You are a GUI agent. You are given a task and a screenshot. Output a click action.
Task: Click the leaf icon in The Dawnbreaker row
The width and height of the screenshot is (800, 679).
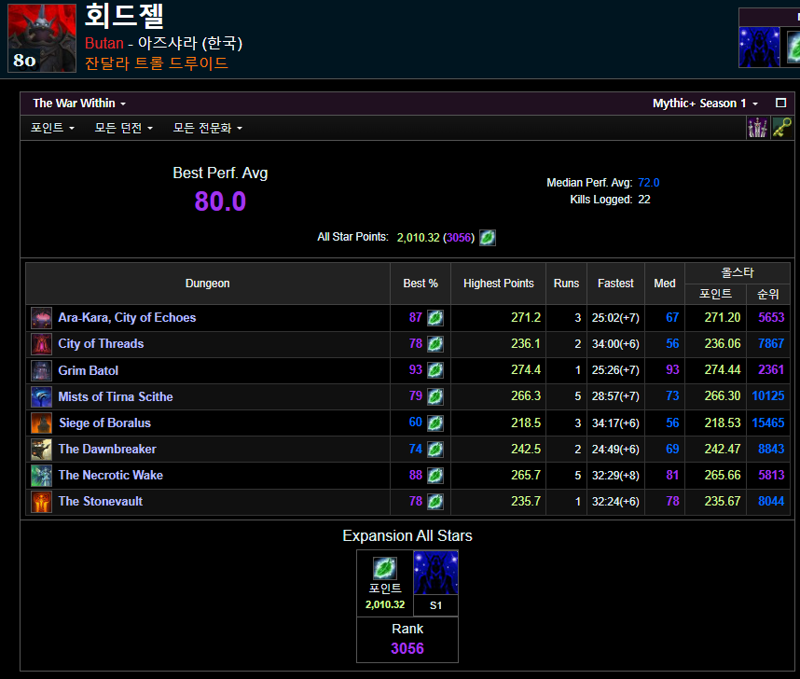pyautogui.click(x=435, y=449)
